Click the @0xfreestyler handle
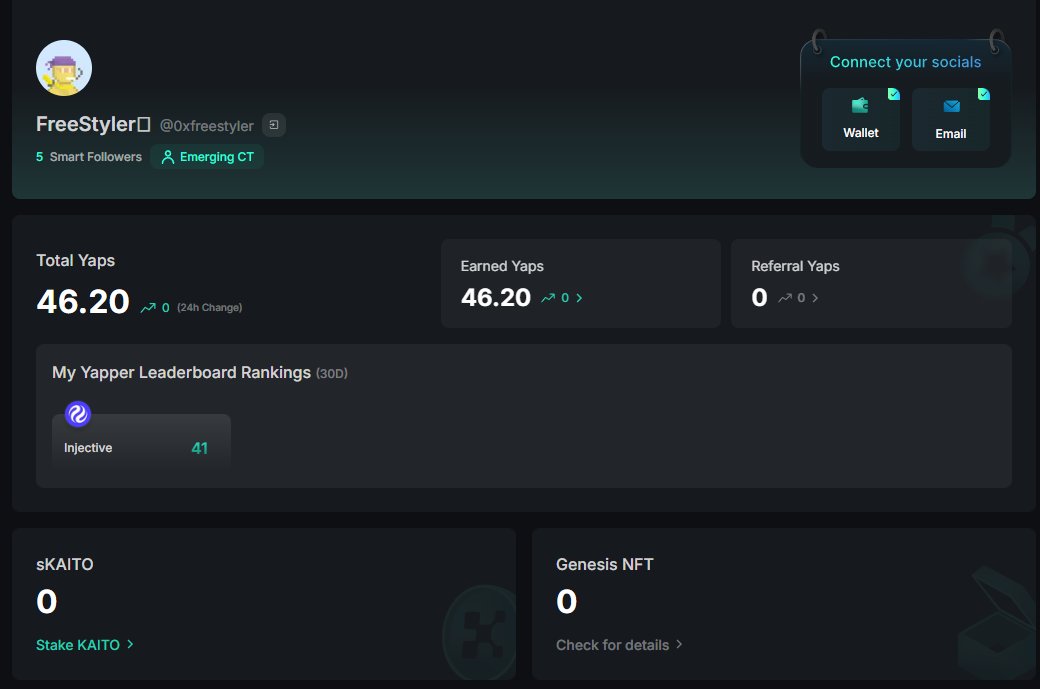The width and height of the screenshot is (1040, 689). click(207, 126)
